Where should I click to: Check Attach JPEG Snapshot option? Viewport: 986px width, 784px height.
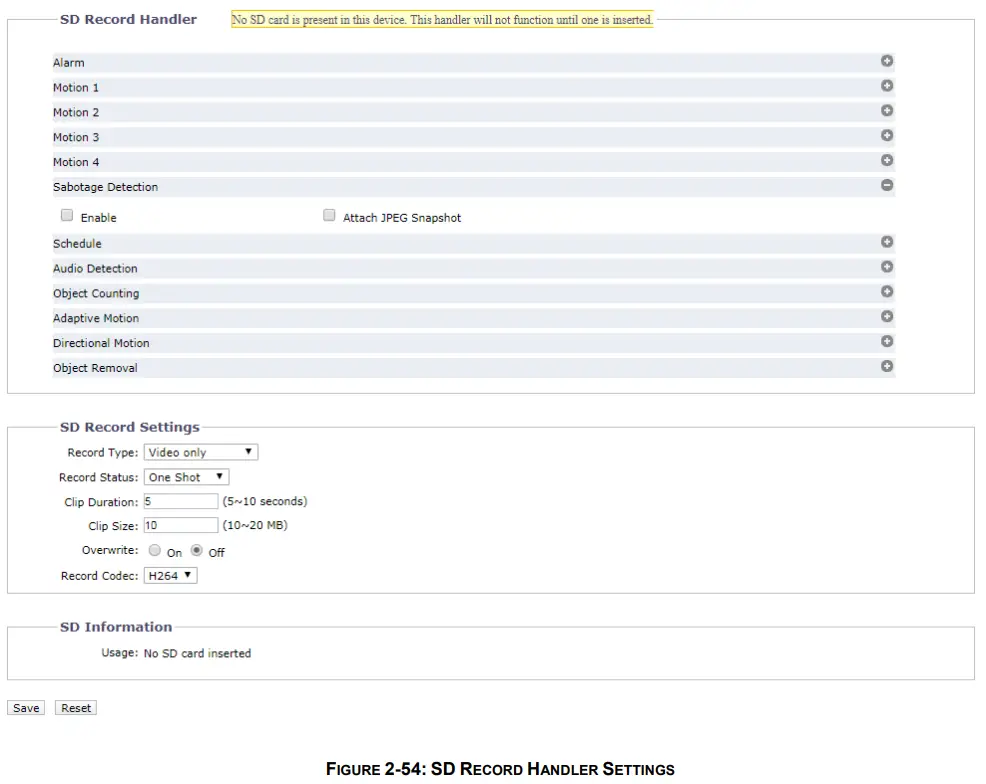329,216
